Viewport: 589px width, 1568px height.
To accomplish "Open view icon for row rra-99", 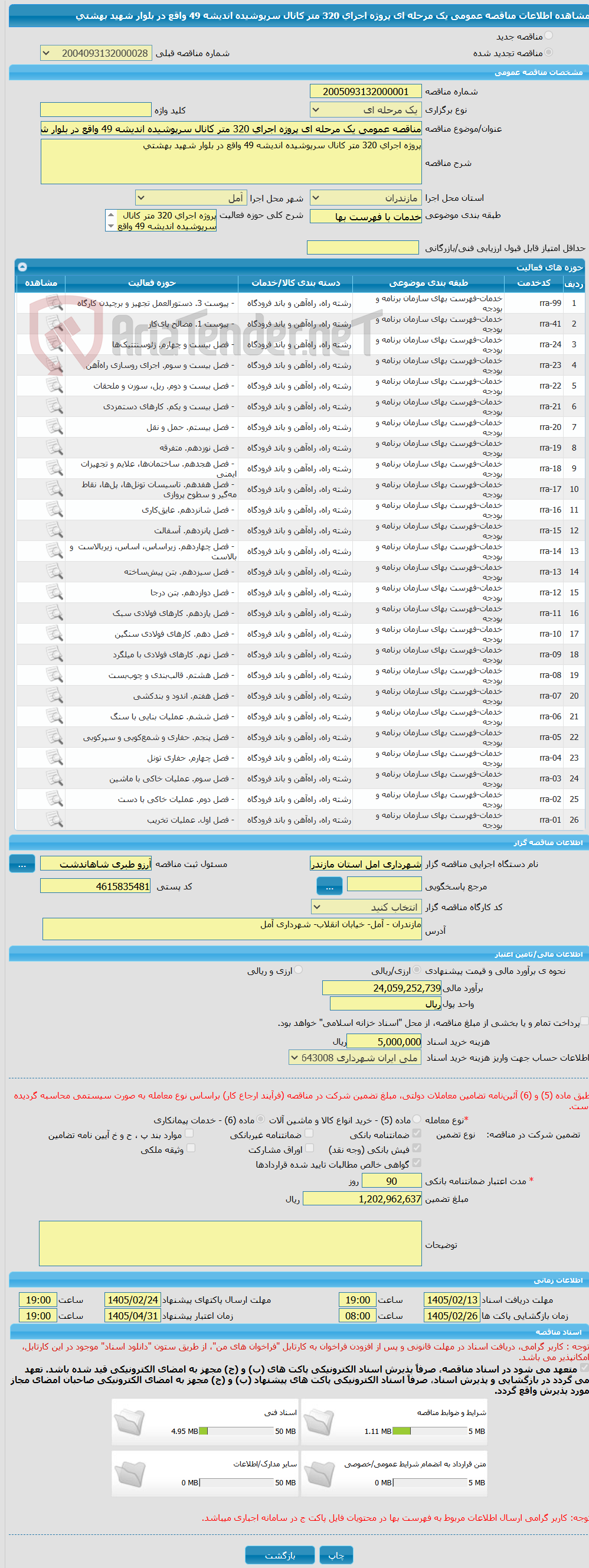I will pos(55,302).
